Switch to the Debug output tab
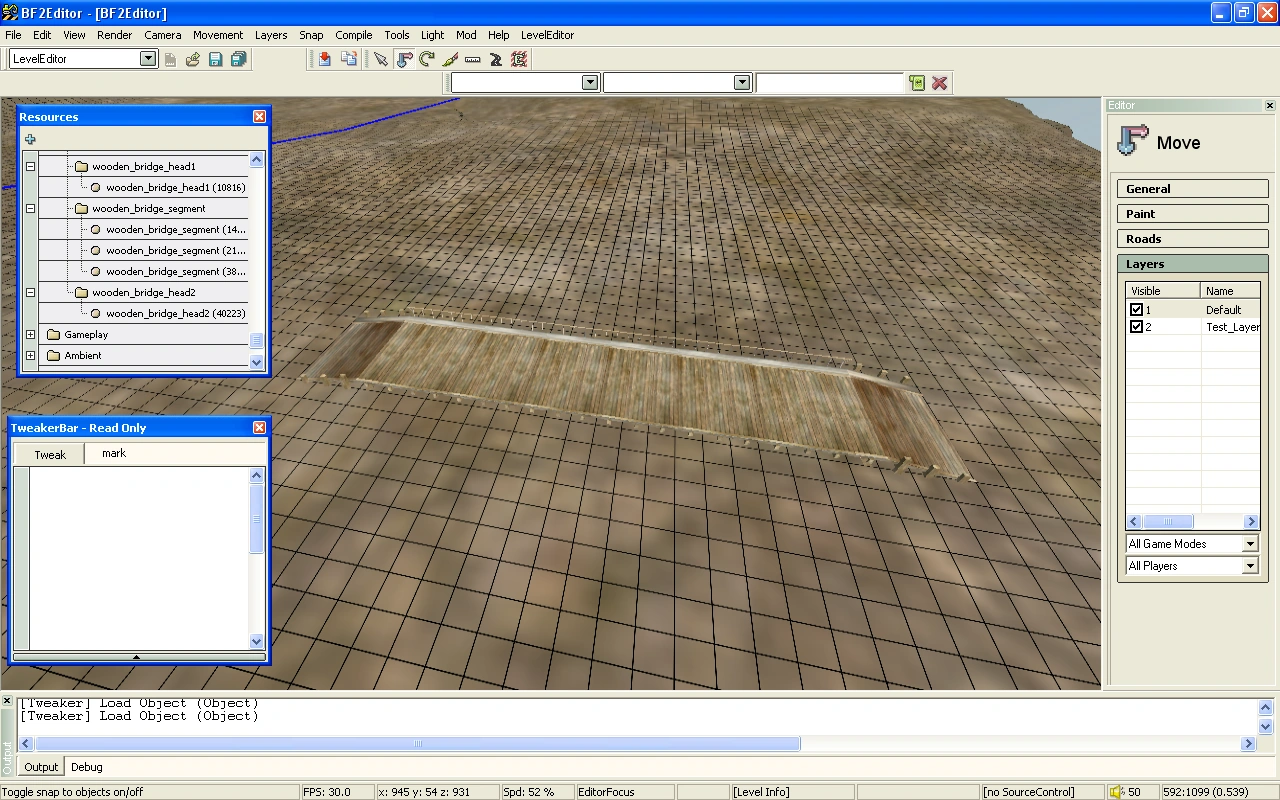The image size is (1280, 800). (x=86, y=767)
